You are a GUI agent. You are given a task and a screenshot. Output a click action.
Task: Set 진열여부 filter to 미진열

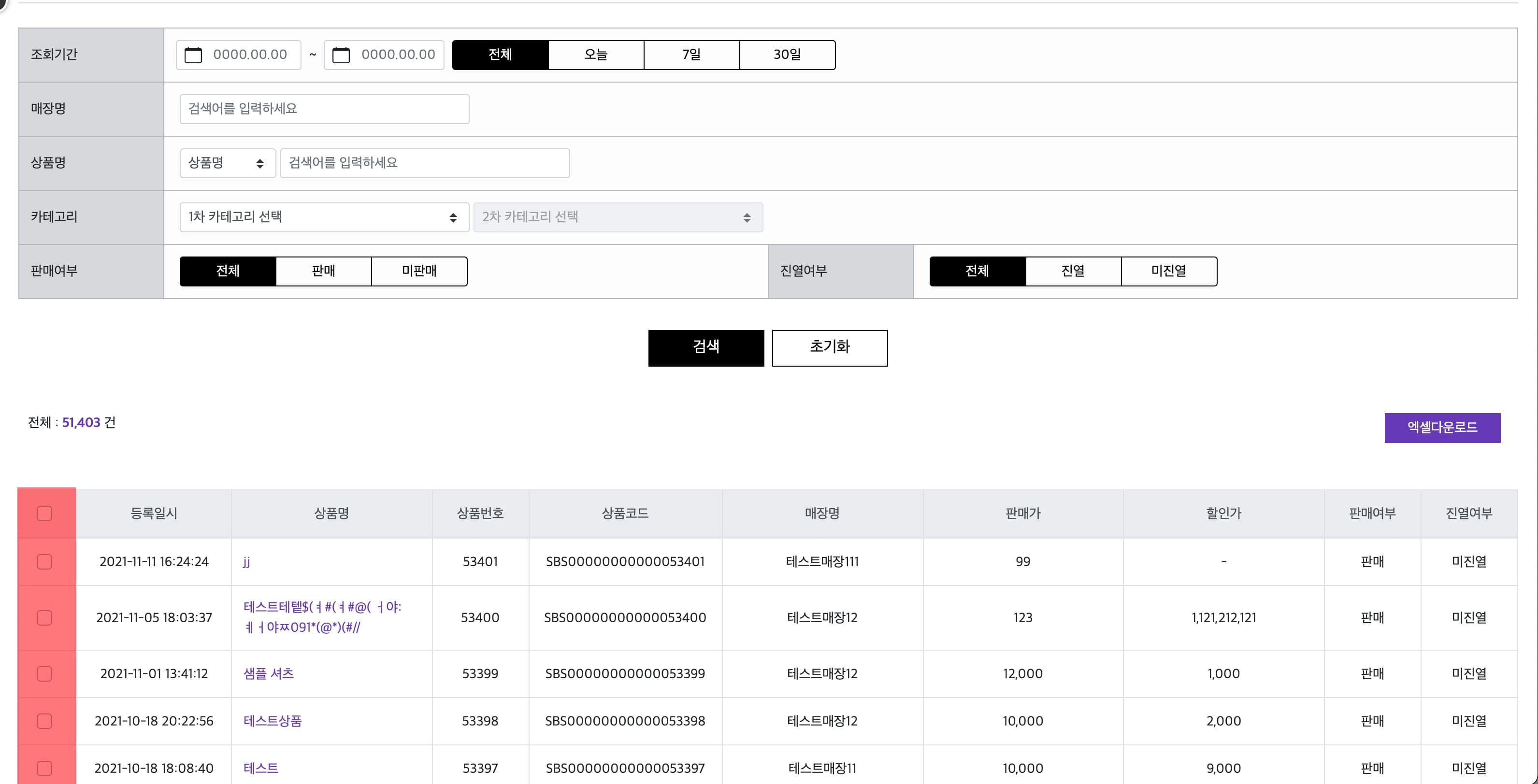pos(1168,271)
